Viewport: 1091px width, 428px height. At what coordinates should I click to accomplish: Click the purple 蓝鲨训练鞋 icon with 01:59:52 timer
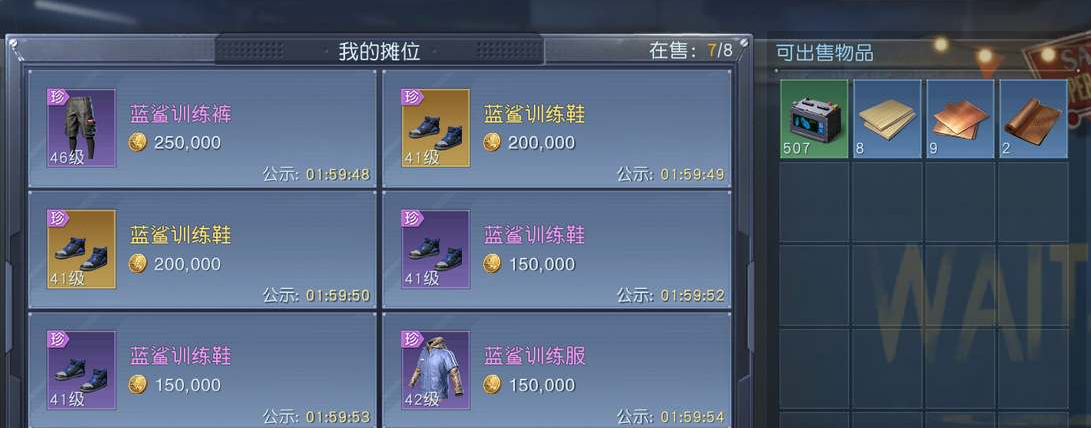[x=436, y=249]
